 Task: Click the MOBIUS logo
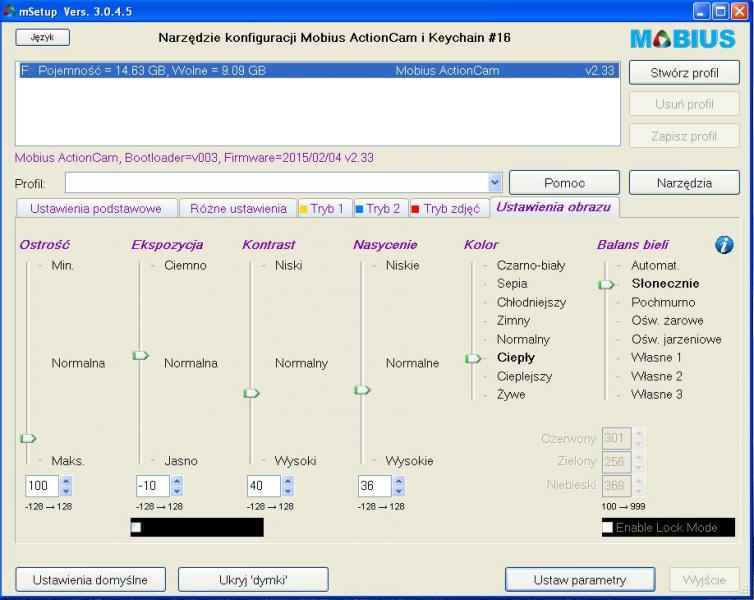coord(682,39)
